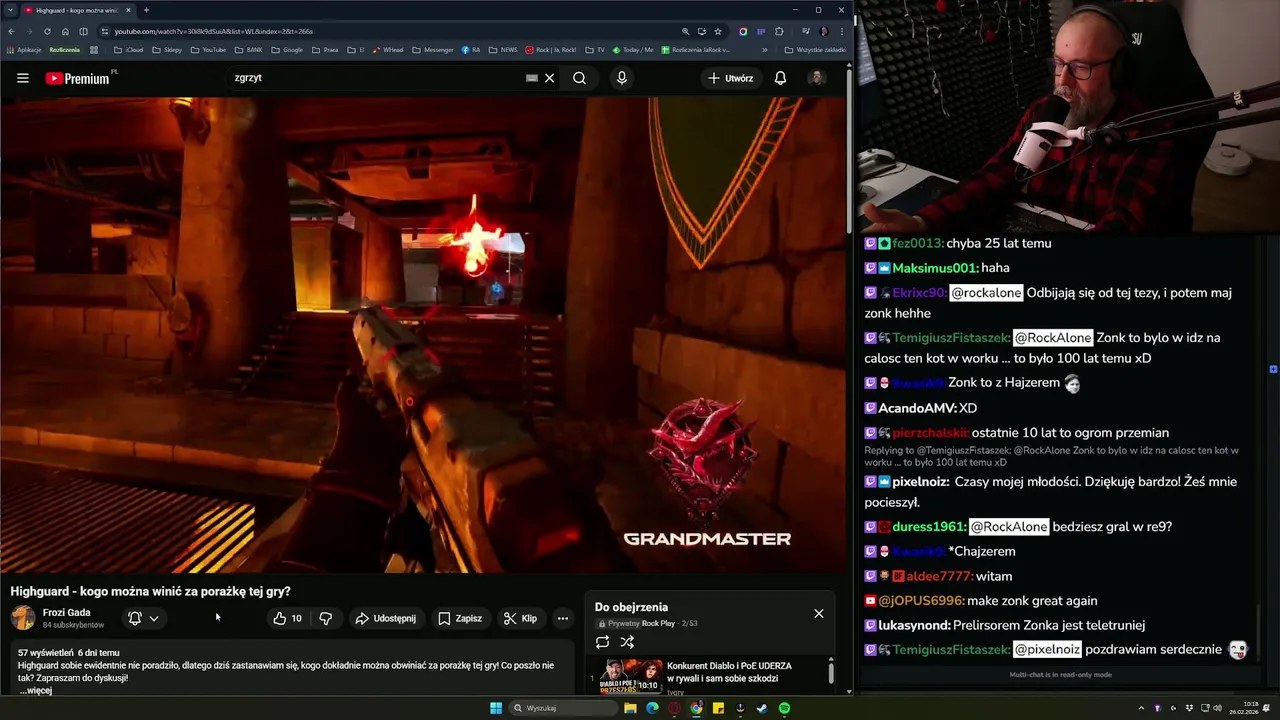Open the 'Sklepy' bookmarks folder
The image size is (1280, 720).
tap(167, 49)
